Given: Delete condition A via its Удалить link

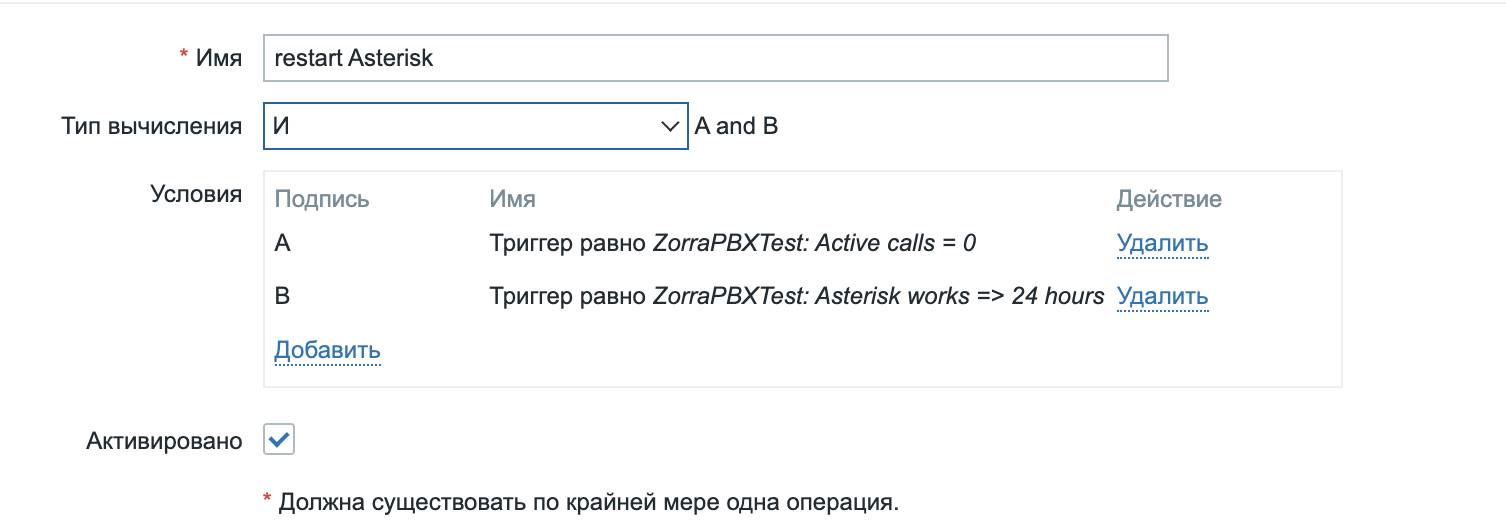Looking at the screenshot, I should coord(1162,243).
